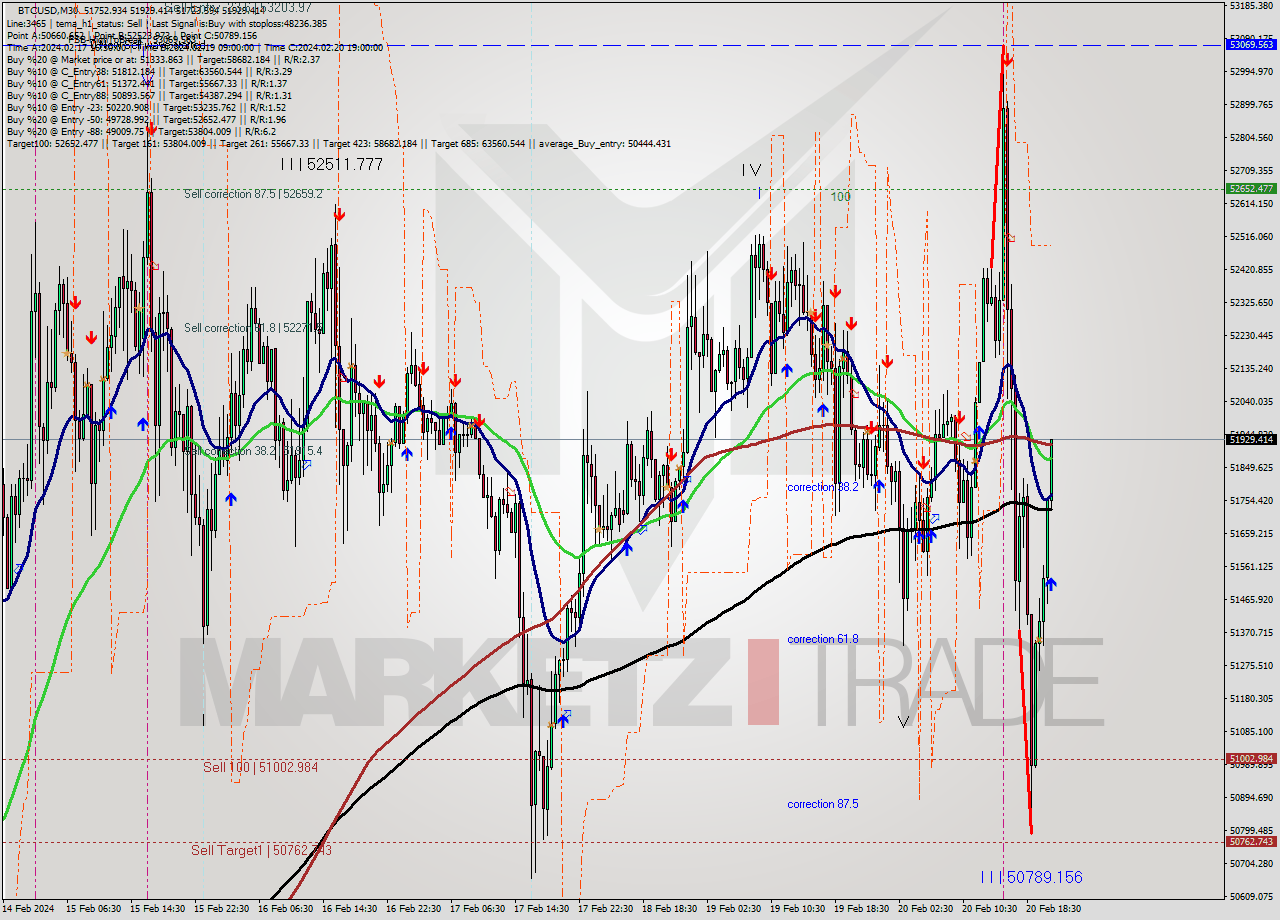Screen dimensions: 1280x920
Task: Click the 'Point A:50660.652' info line
Action: (x=132, y=35)
